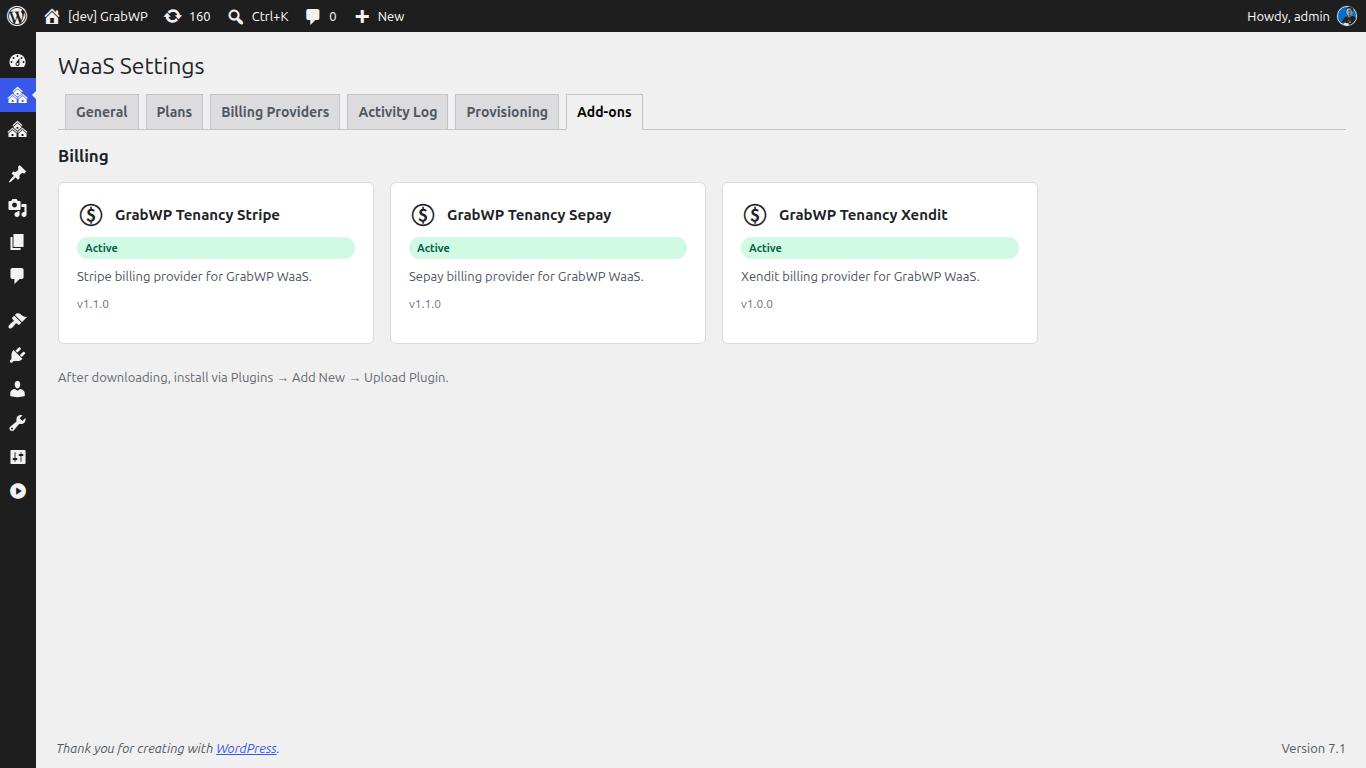Viewport: 1366px width, 768px height.
Task: Switch to the Plans tab
Action: click(x=174, y=112)
